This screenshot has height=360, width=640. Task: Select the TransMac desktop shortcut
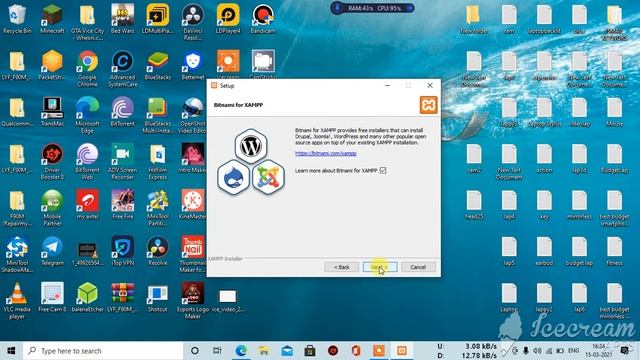coord(52,112)
